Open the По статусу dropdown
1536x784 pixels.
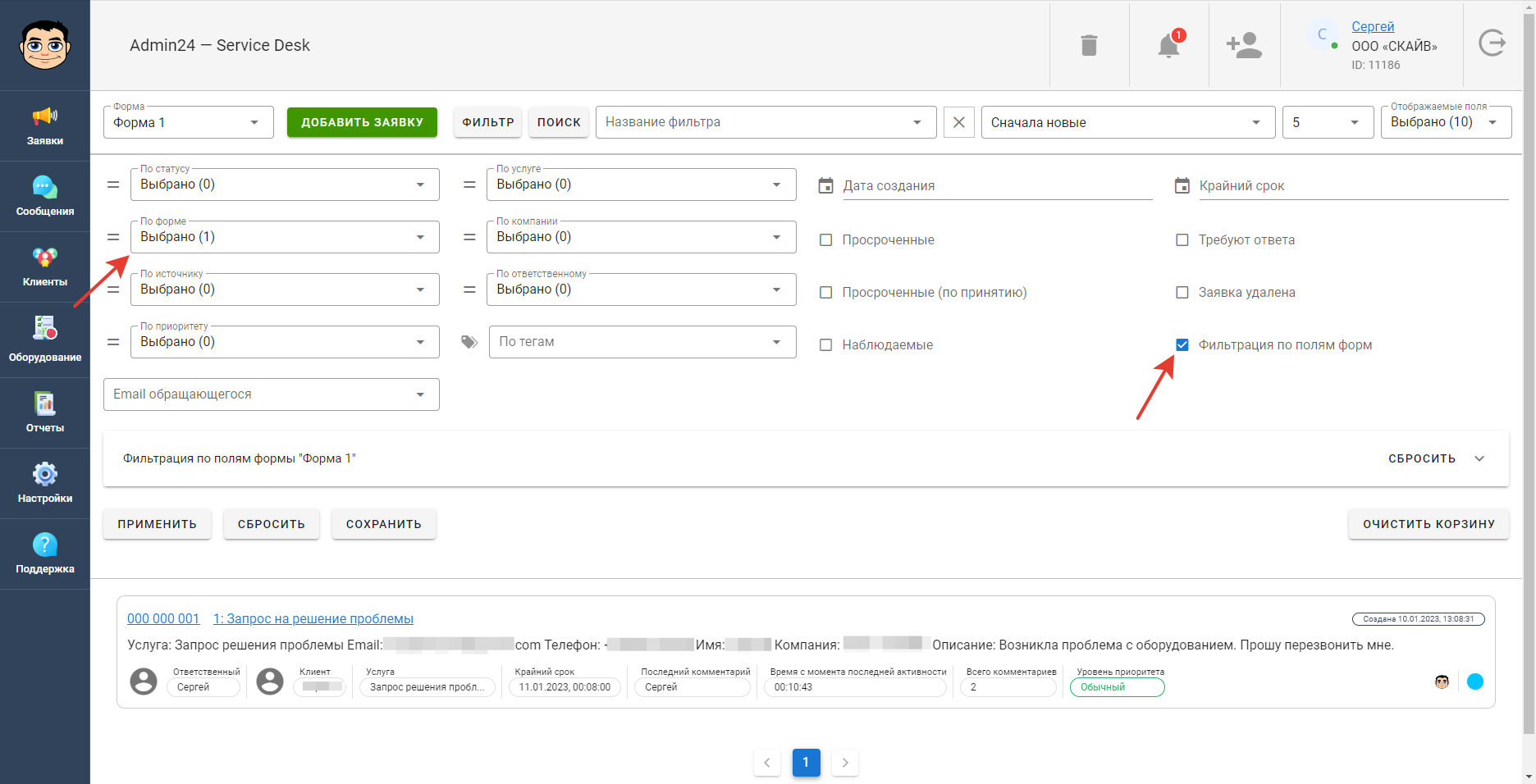pos(285,185)
